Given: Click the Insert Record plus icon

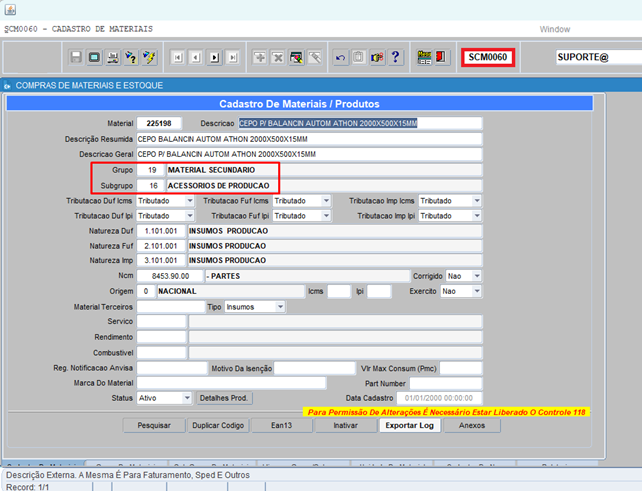Looking at the screenshot, I should pyautogui.click(x=260, y=57).
